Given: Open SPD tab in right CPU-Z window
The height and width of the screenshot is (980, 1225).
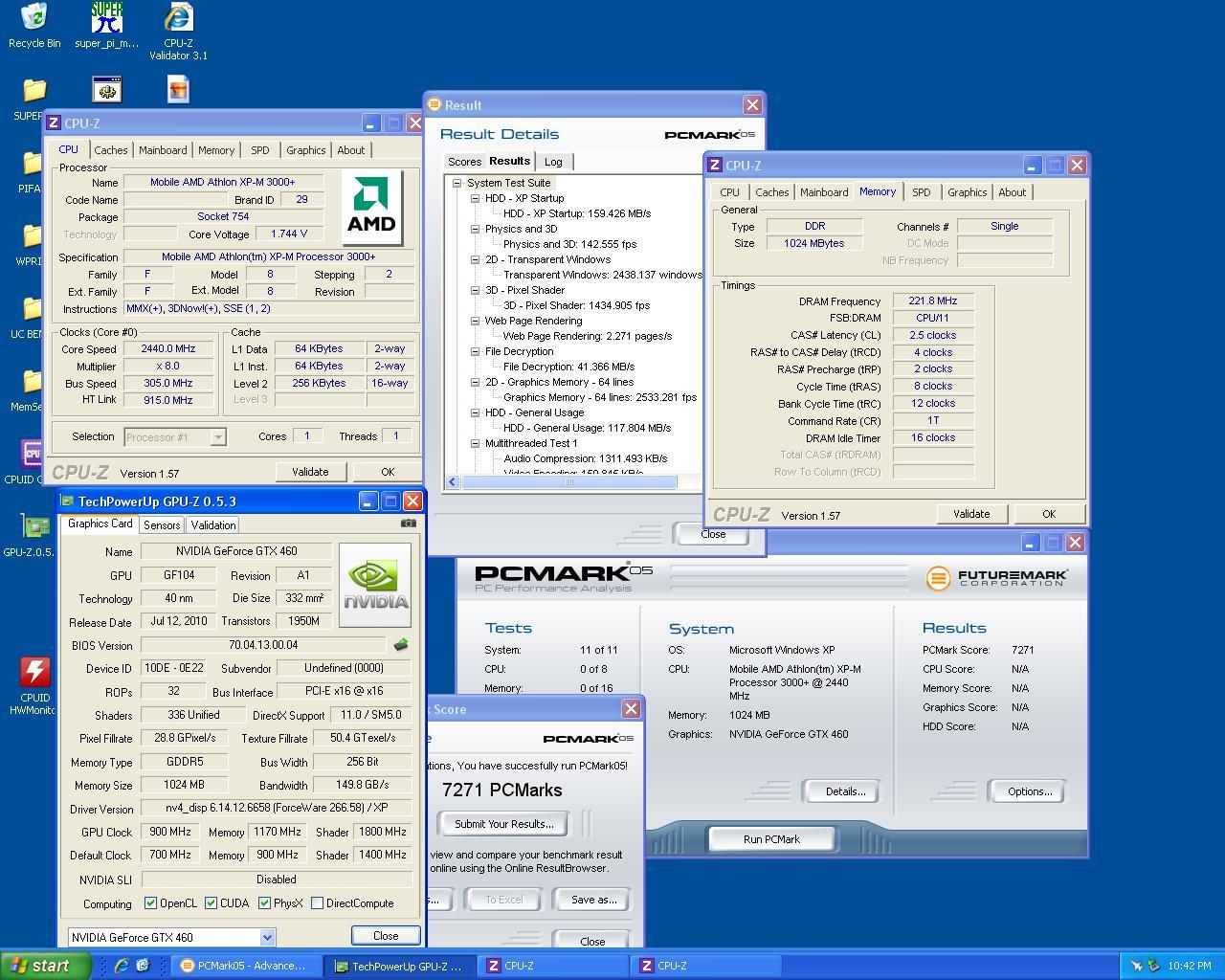Looking at the screenshot, I should point(921,192).
